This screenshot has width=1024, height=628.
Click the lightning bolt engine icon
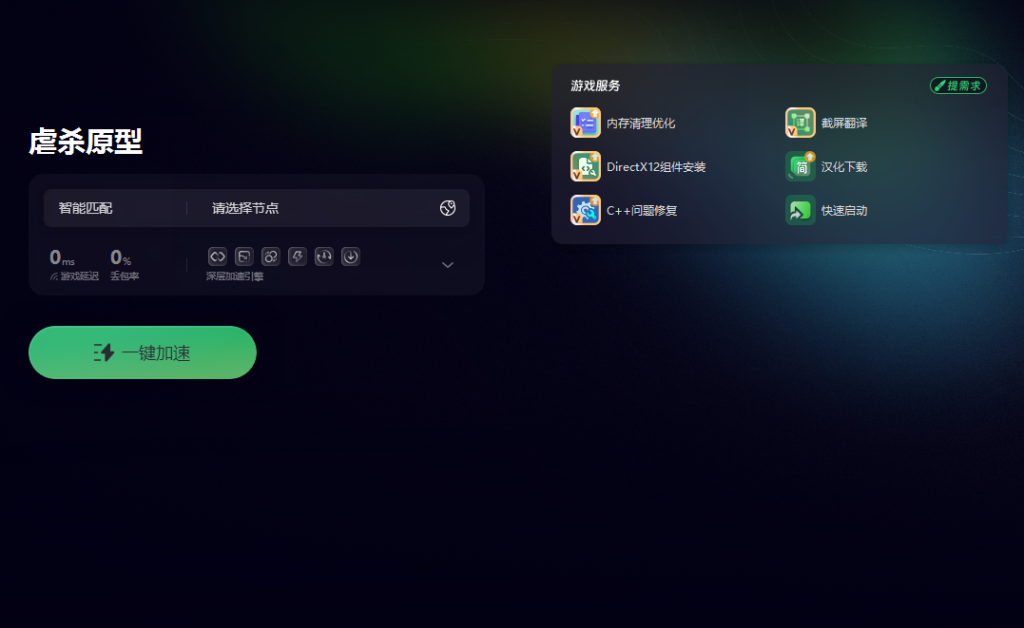(x=297, y=257)
